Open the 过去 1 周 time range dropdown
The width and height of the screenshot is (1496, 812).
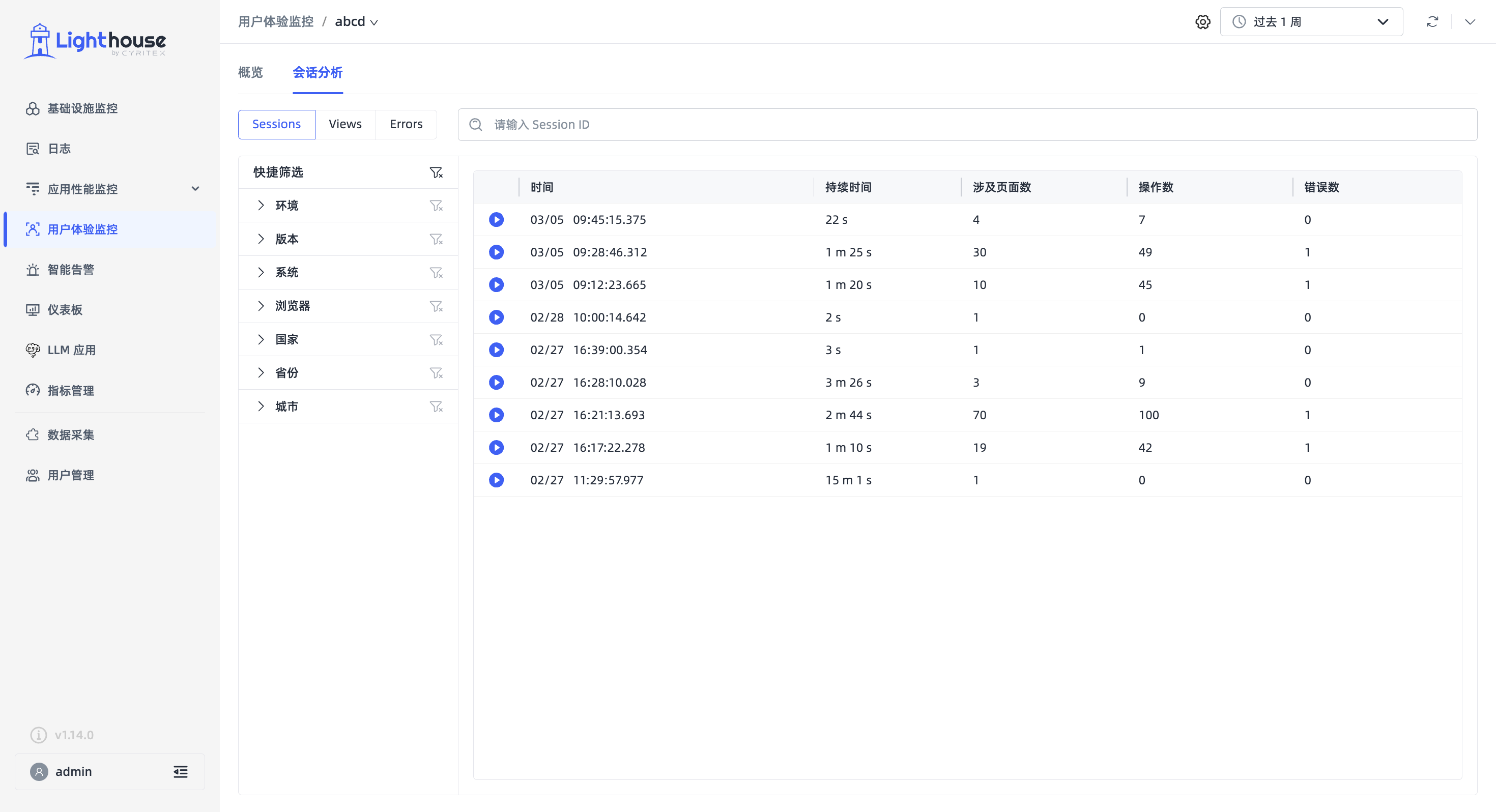1311,22
